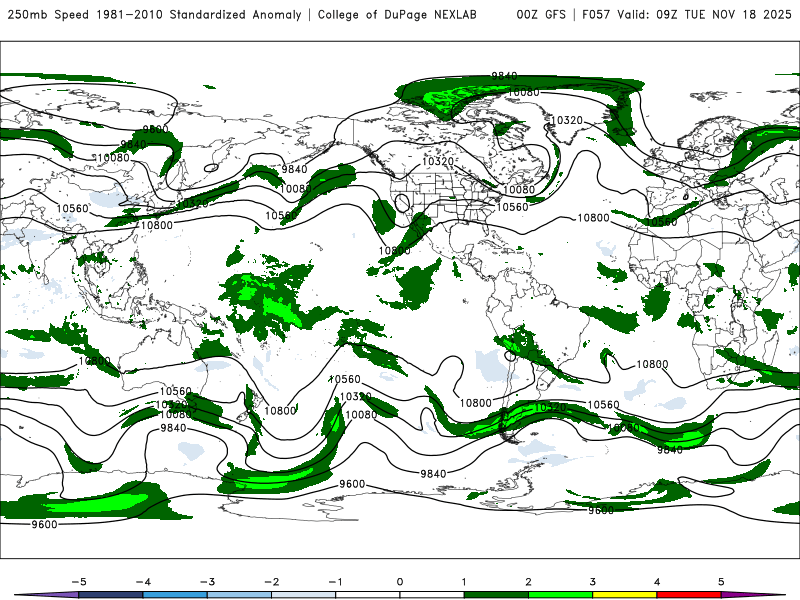This screenshot has height=600, width=800.
Task: Click the "10800" contour label over the North Atlantic
Action: [x=593, y=218]
